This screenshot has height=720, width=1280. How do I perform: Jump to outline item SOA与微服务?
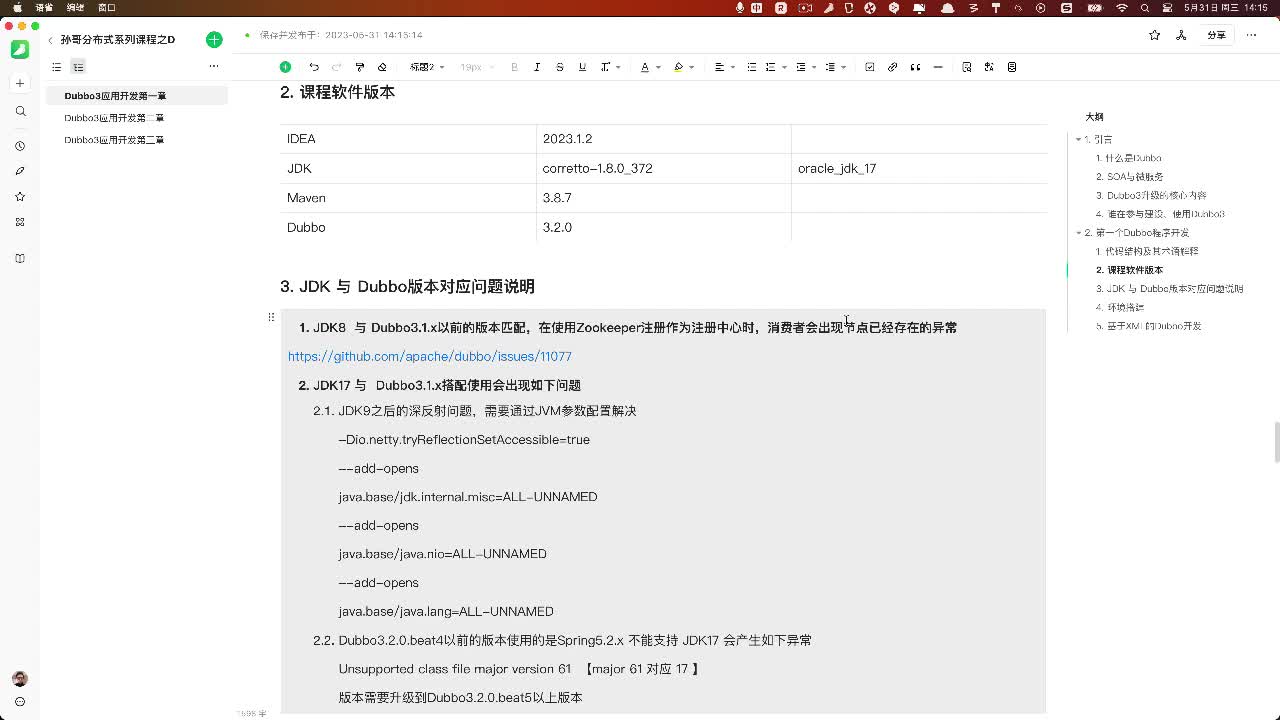coord(1129,177)
